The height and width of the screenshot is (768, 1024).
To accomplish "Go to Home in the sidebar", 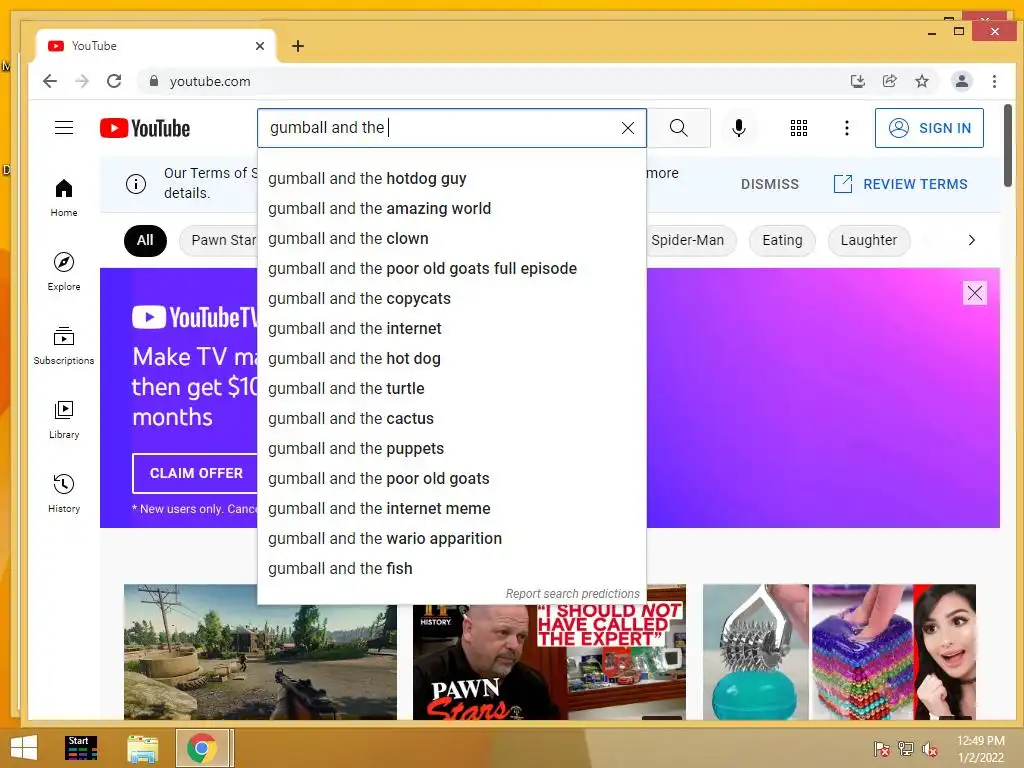I will pos(64,198).
